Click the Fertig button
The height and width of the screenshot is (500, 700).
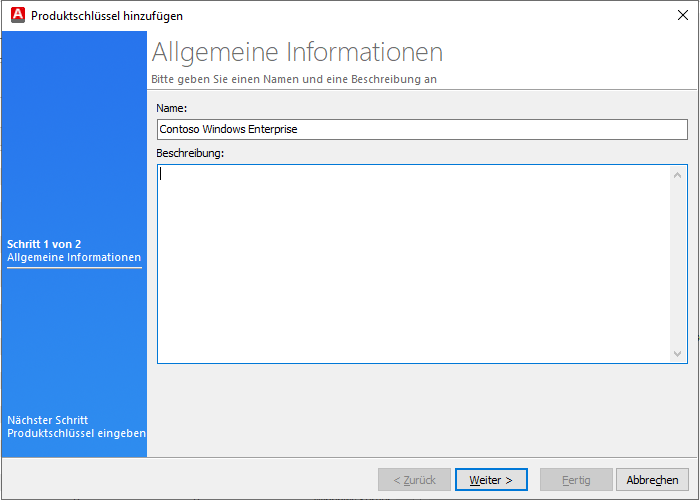(576, 480)
